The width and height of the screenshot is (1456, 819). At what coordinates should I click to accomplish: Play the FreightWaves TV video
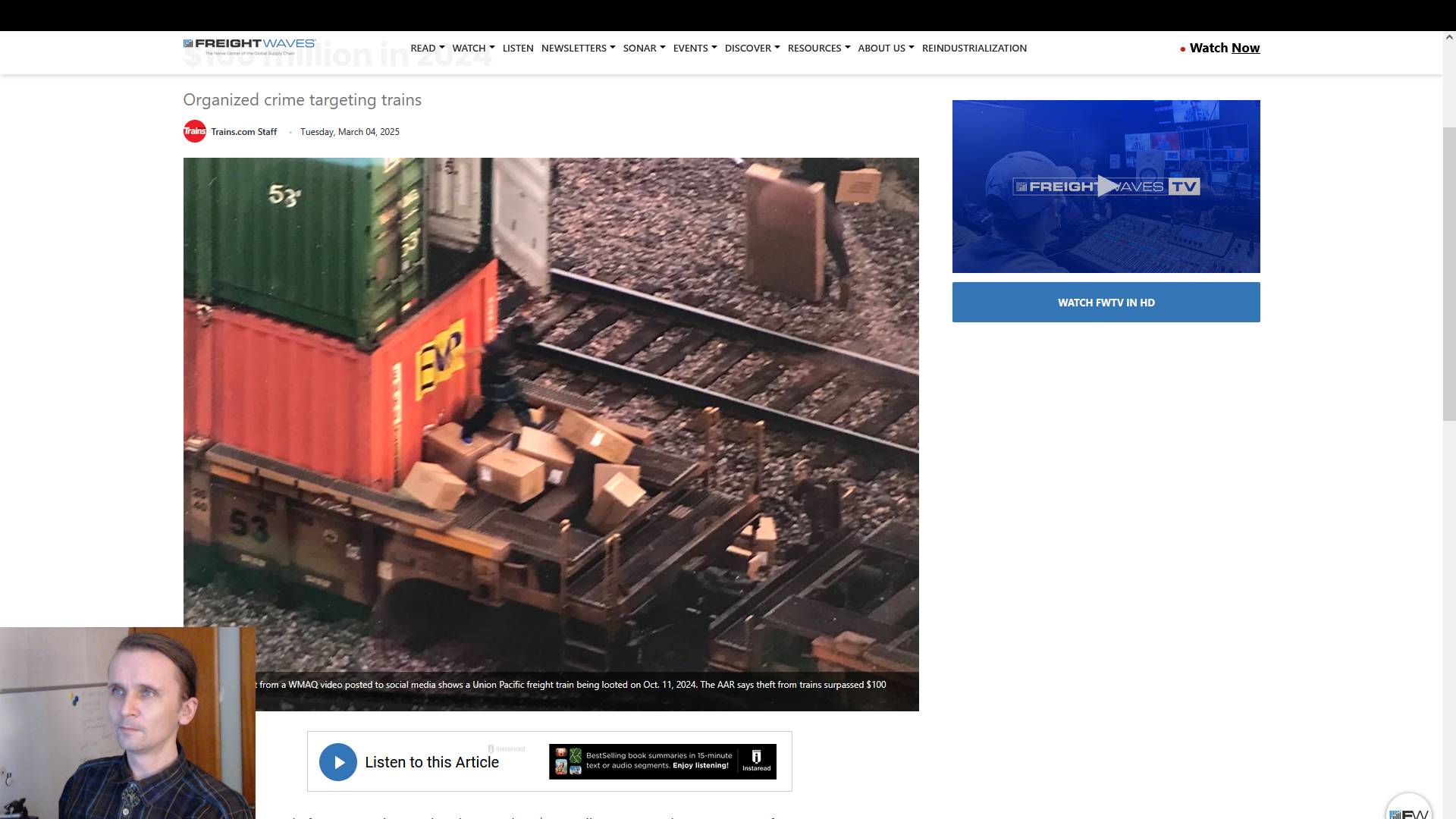tap(1106, 186)
